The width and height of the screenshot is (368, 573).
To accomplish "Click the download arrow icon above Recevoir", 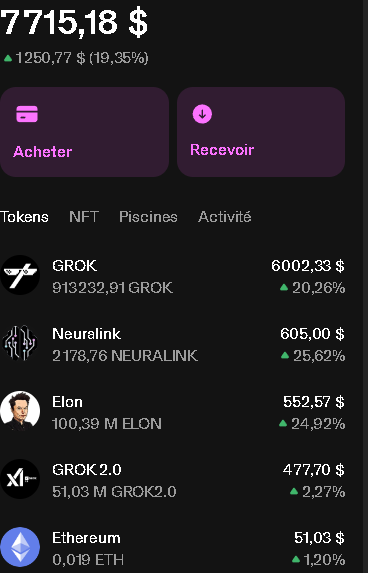I will click(202, 114).
